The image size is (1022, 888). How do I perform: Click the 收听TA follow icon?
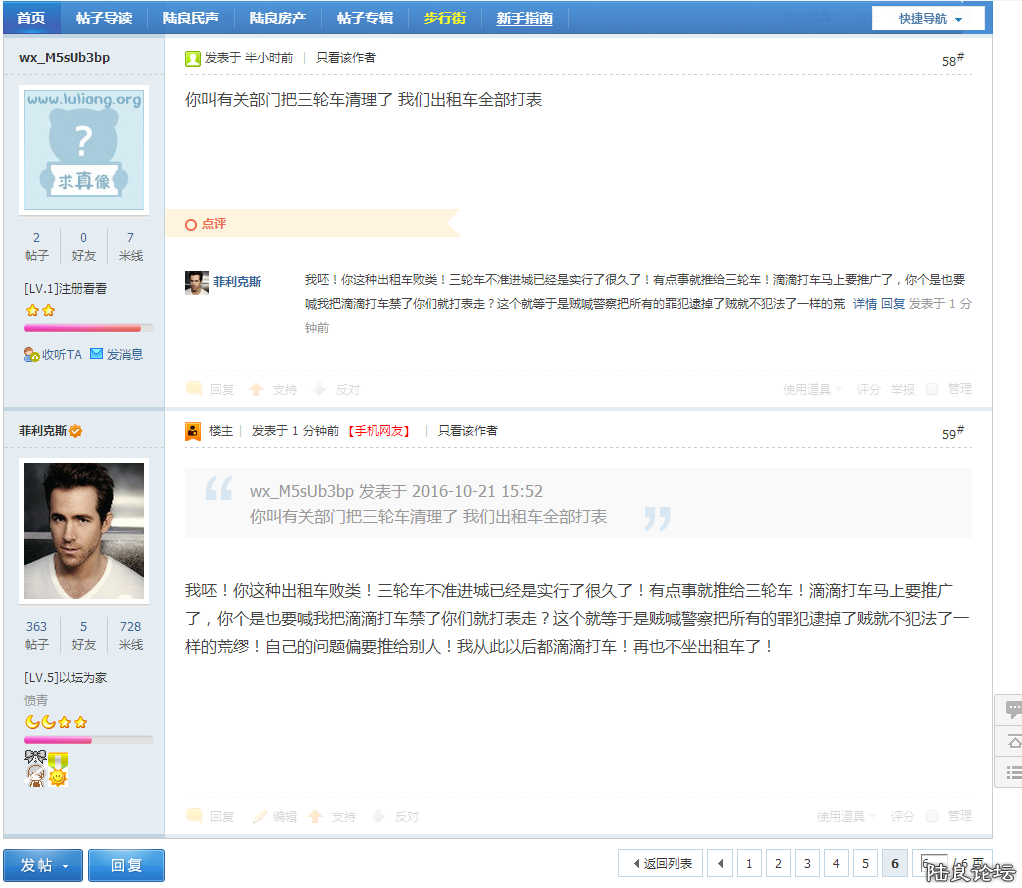coord(30,355)
